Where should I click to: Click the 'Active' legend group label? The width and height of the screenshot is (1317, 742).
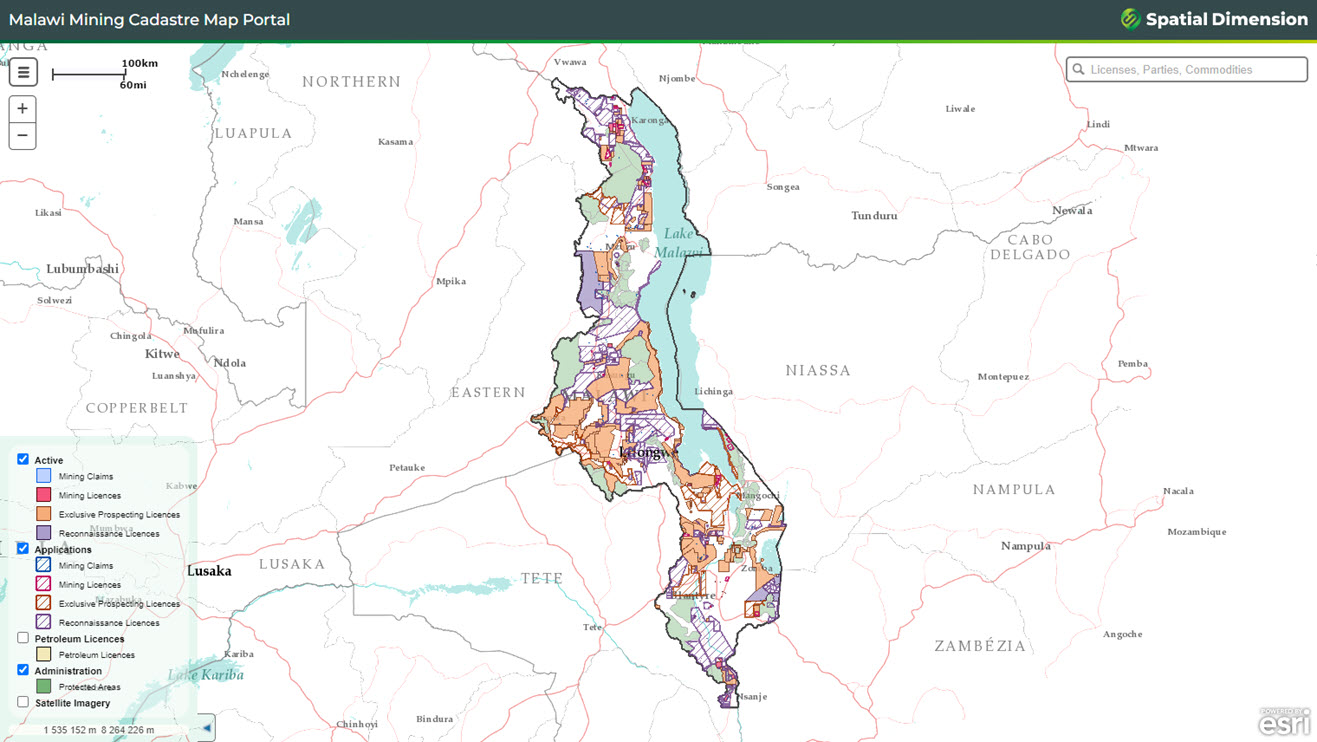click(49, 460)
